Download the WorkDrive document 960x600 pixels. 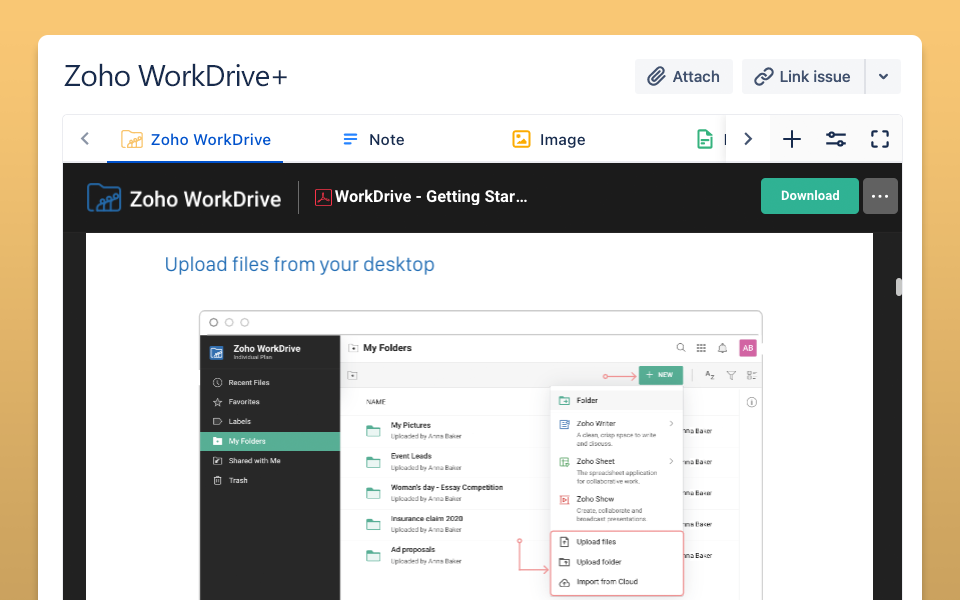pyautogui.click(x=809, y=196)
